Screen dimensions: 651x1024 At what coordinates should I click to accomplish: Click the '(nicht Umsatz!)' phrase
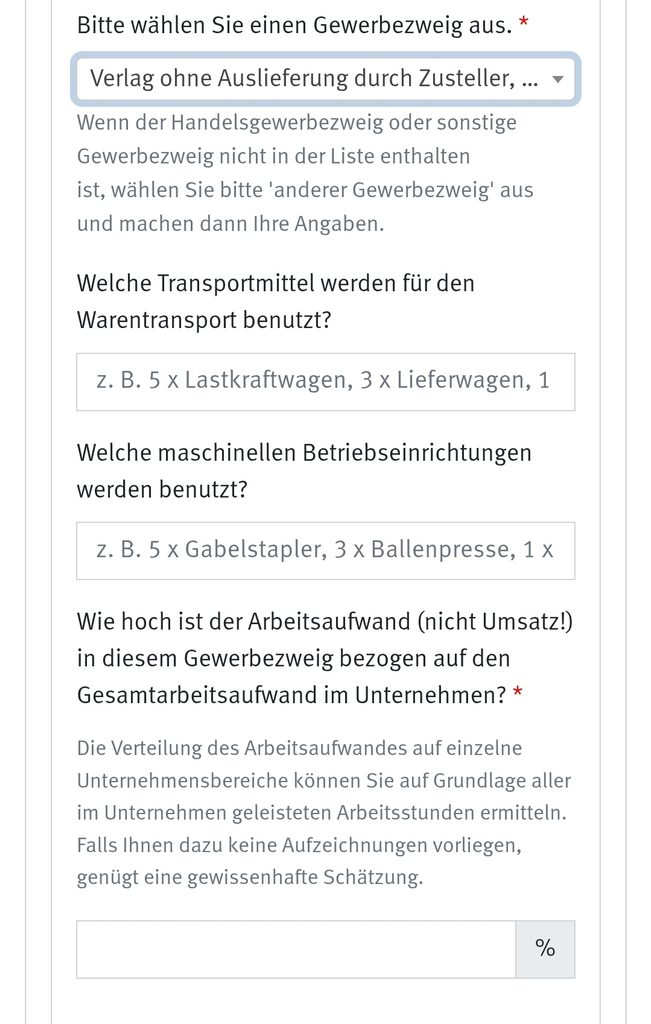pyautogui.click(x=494, y=621)
